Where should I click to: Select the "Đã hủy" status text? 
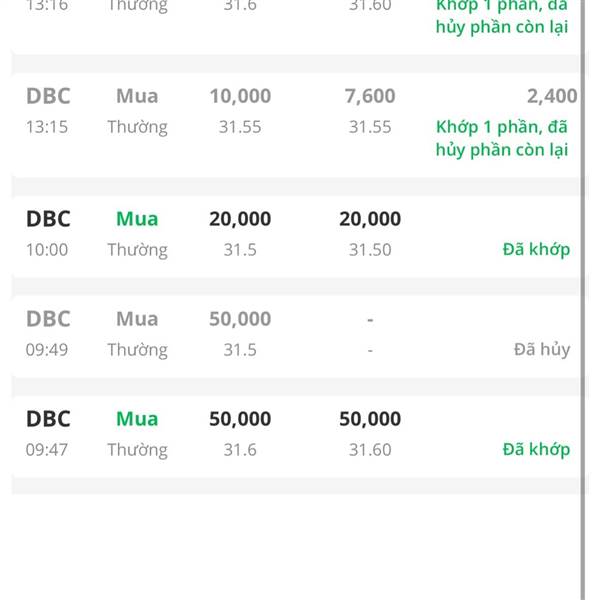[x=542, y=349]
